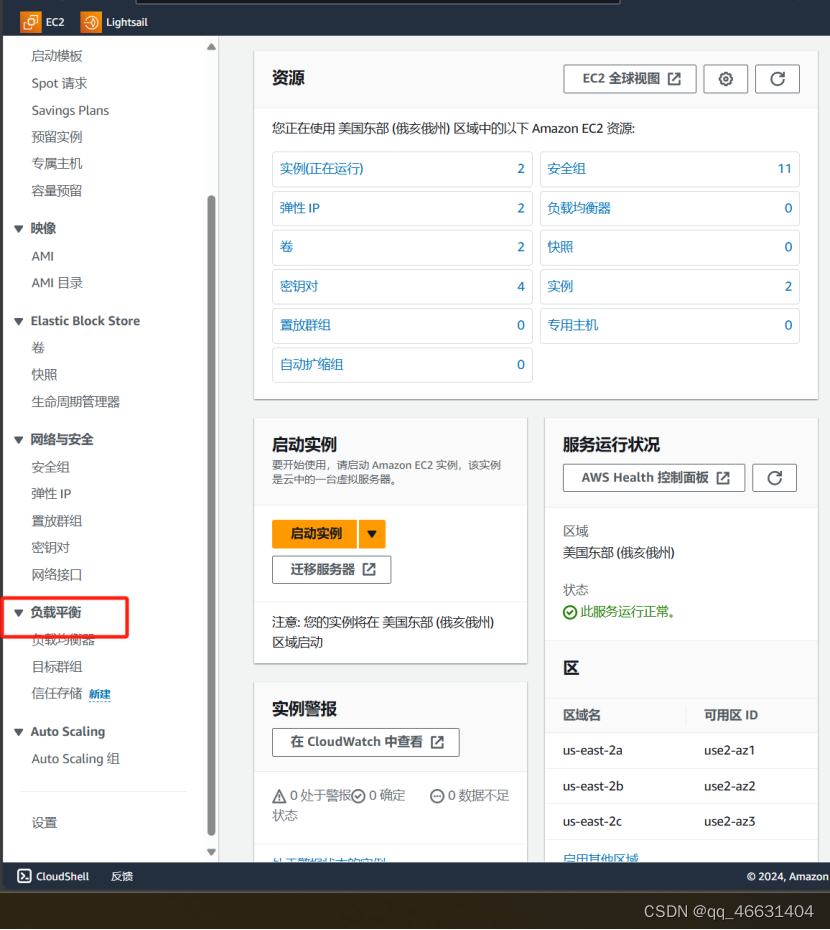This screenshot has width=830, height=930.
Task: Open 设置 at the sidebar bottom
Action: point(44,823)
